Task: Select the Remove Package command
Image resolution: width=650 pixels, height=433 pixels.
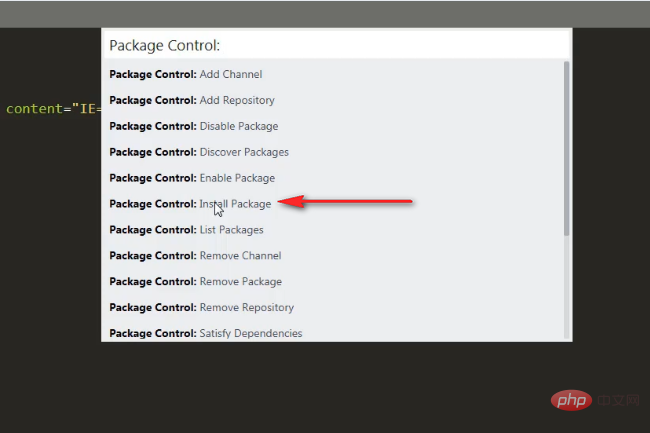Action: (x=333, y=282)
